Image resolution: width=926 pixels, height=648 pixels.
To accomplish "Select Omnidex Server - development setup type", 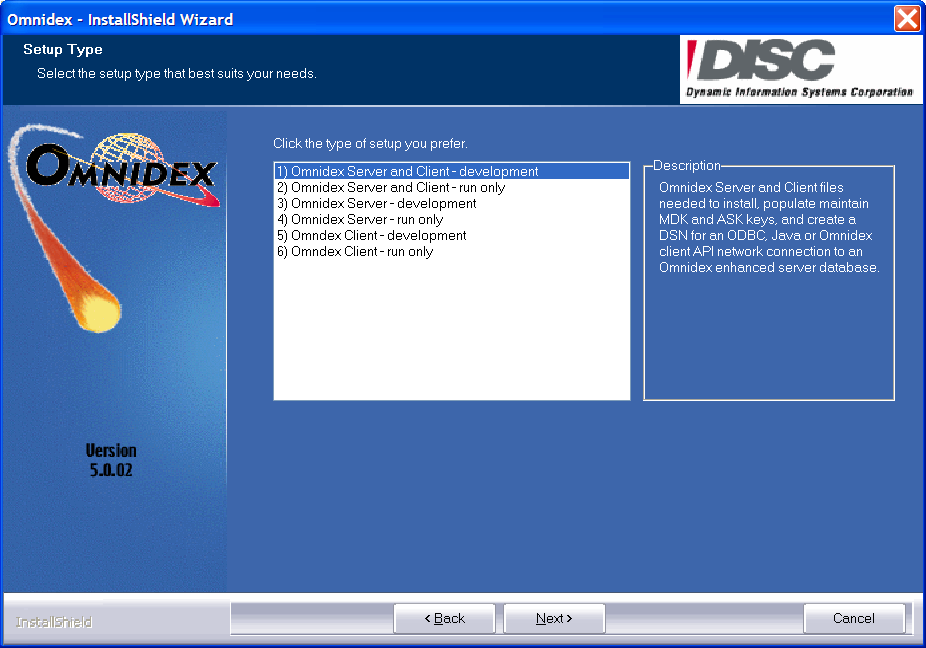I will coord(376,203).
